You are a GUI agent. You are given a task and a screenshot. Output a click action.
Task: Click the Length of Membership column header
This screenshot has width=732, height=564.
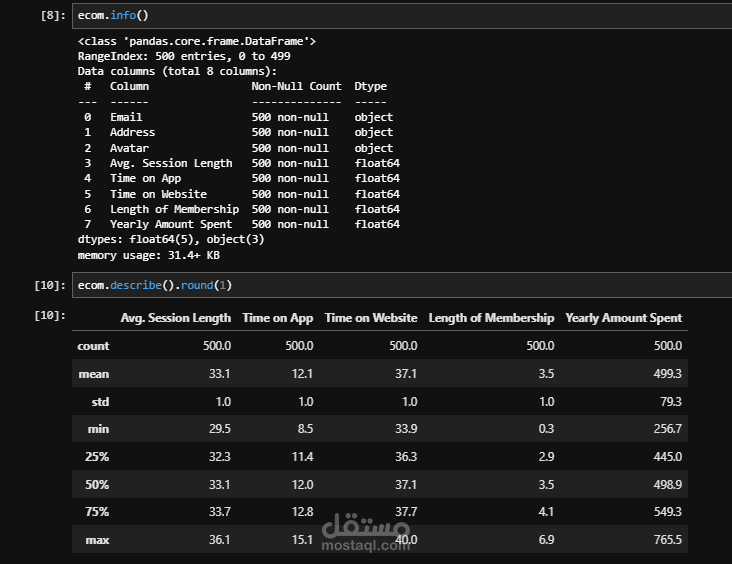pos(492,318)
